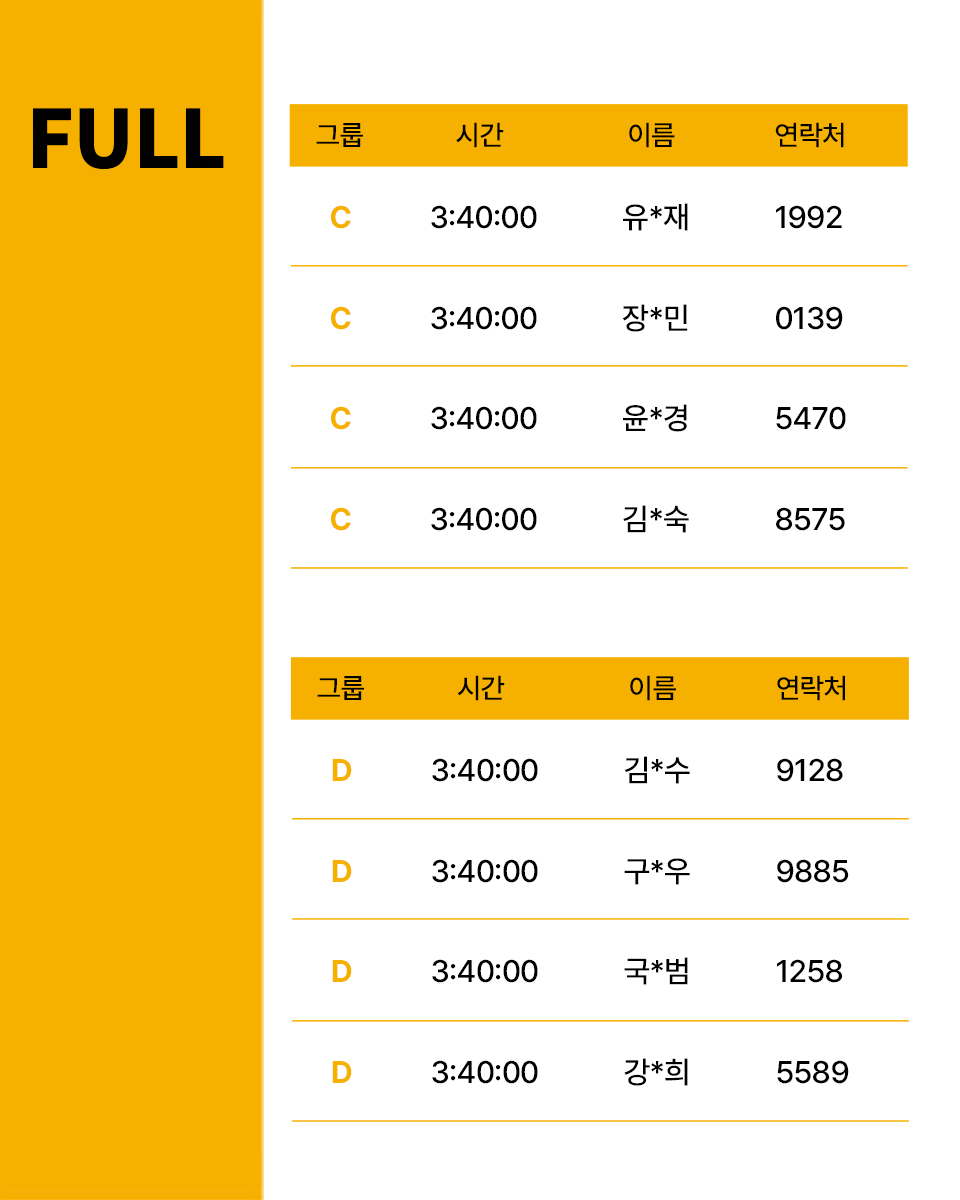Select contact number 8575
The width and height of the screenshot is (960, 1200).
[810, 519]
